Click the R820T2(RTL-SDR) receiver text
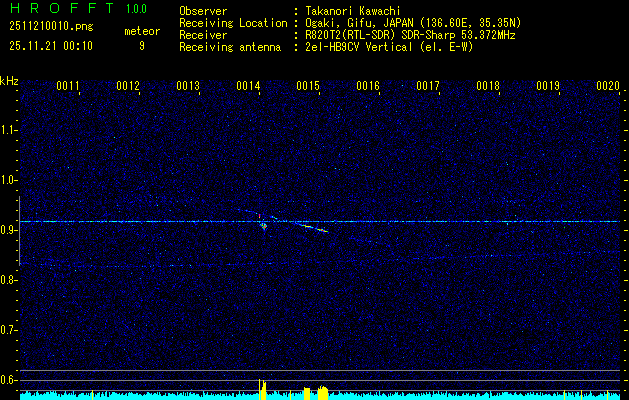 (x=410, y=35)
